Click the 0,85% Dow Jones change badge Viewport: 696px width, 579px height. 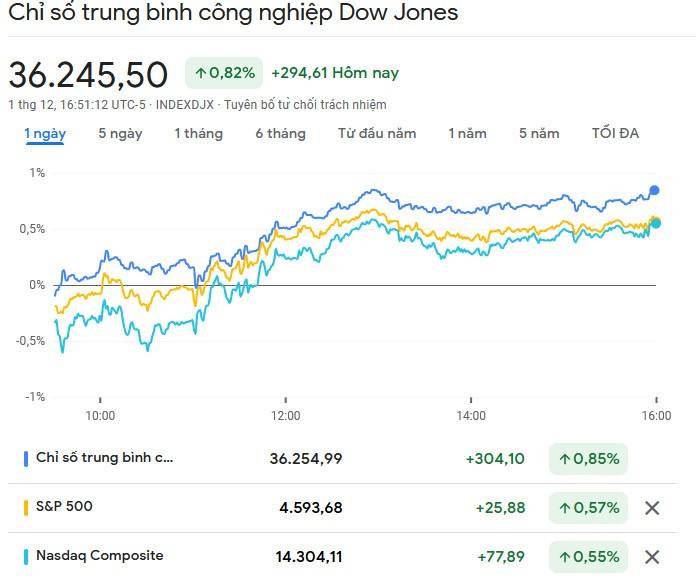tap(588, 459)
